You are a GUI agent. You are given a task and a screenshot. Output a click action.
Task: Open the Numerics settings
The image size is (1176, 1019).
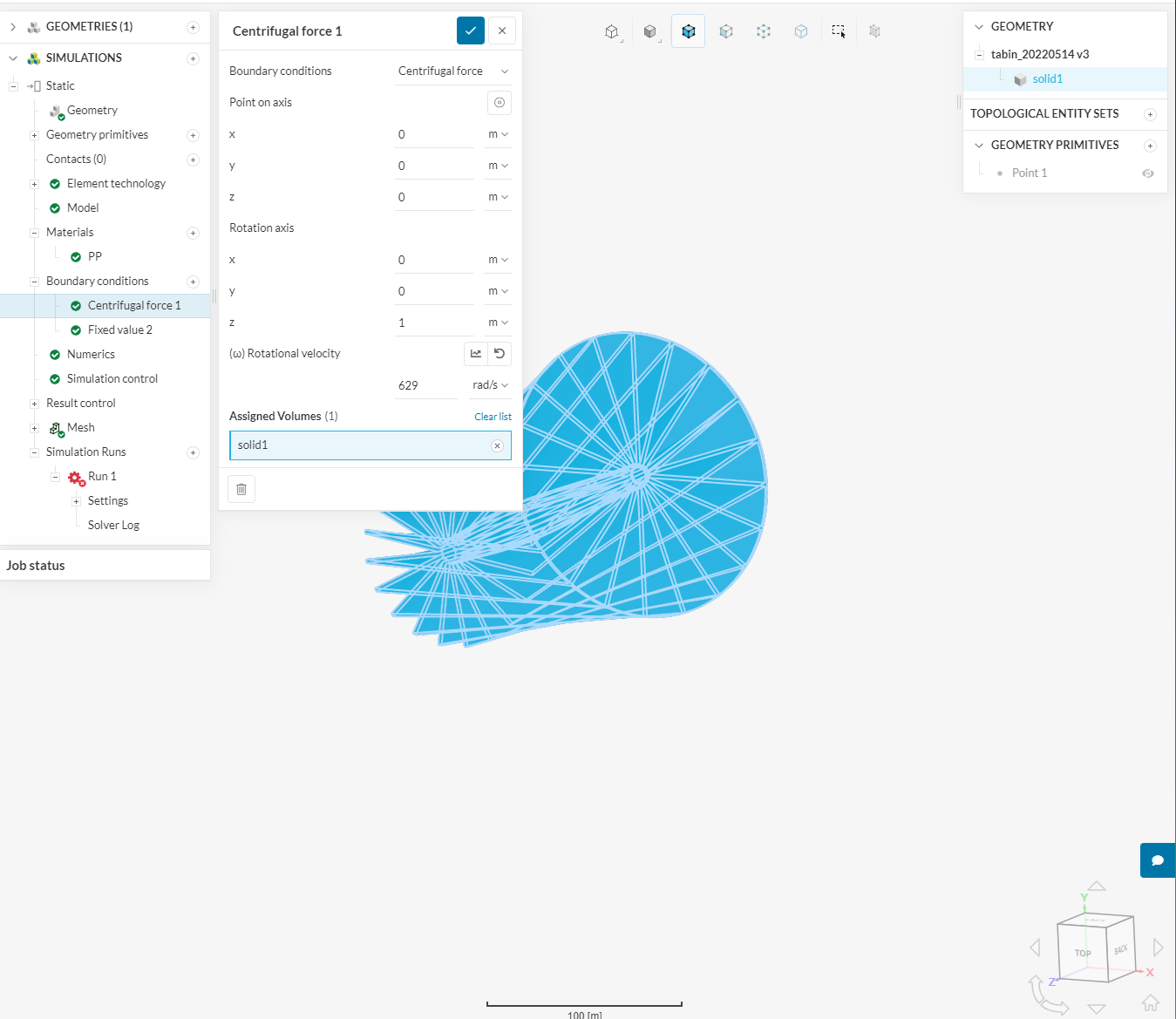coord(91,355)
